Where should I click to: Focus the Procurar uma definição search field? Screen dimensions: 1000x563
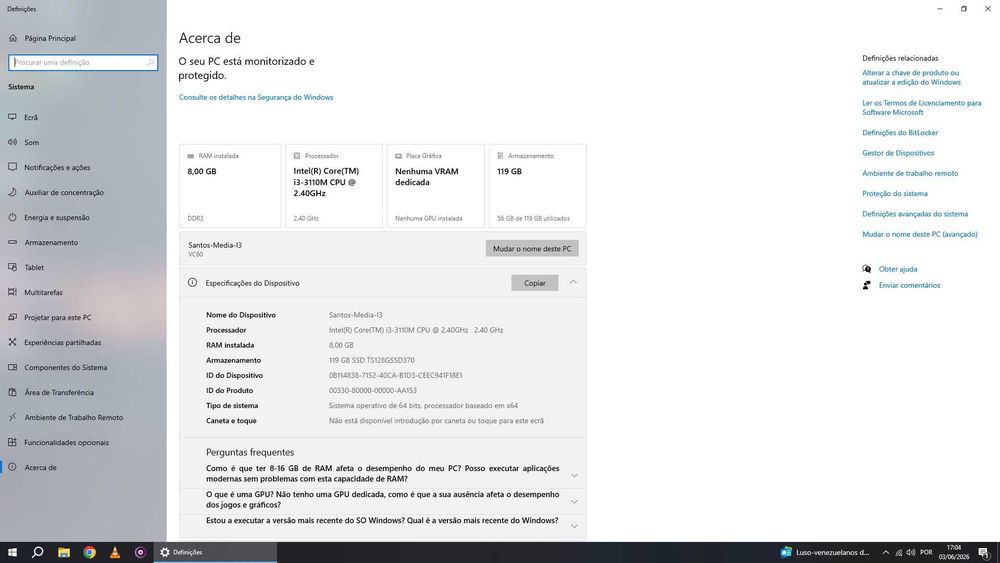(83, 62)
